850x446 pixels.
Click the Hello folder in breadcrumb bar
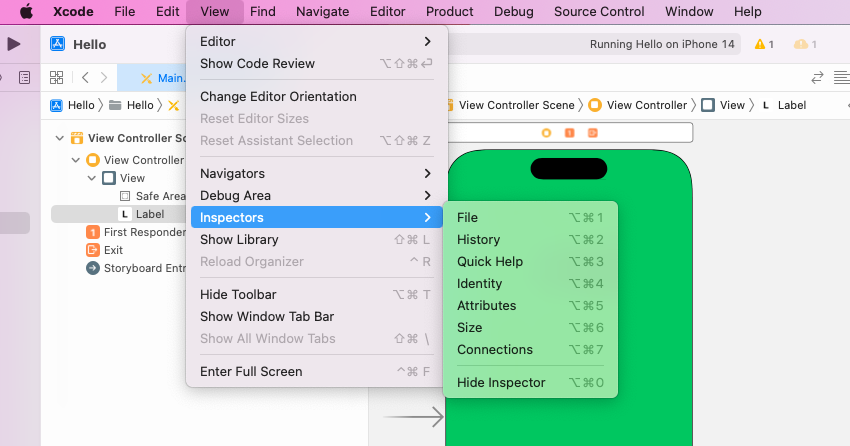click(131, 105)
